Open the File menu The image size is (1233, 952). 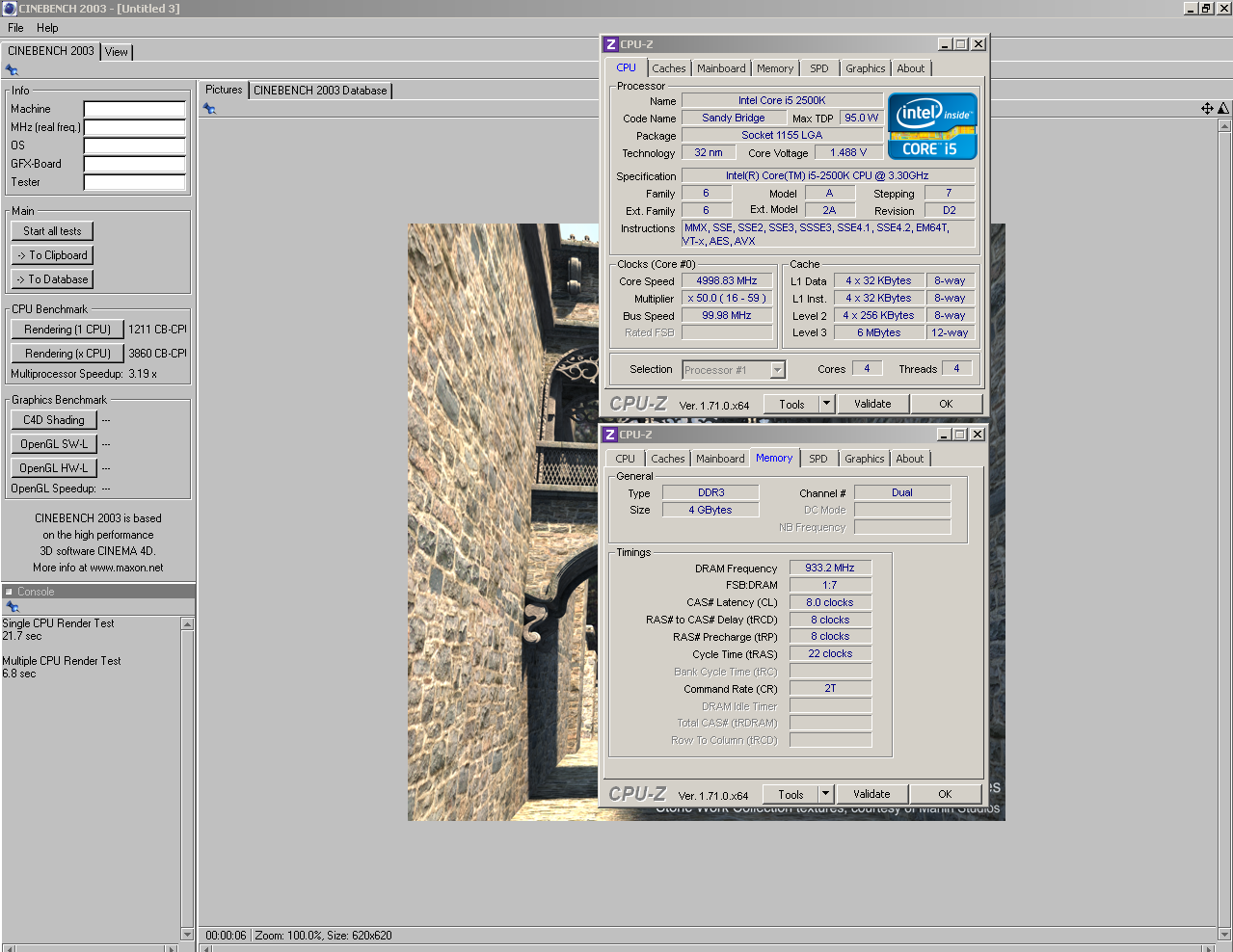point(15,28)
